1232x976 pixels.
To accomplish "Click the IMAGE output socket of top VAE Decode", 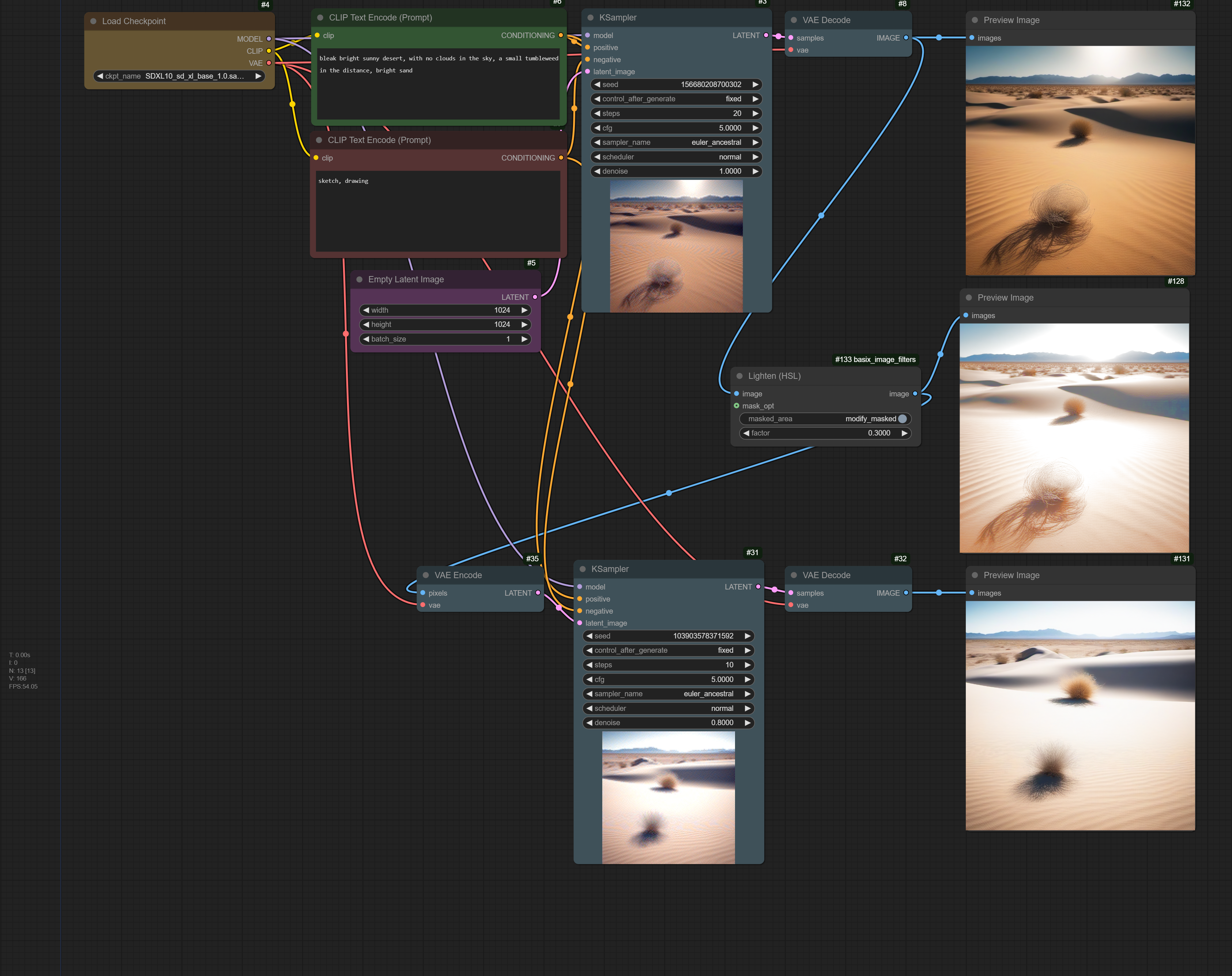I will pyautogui.click(x=906, y=38).
